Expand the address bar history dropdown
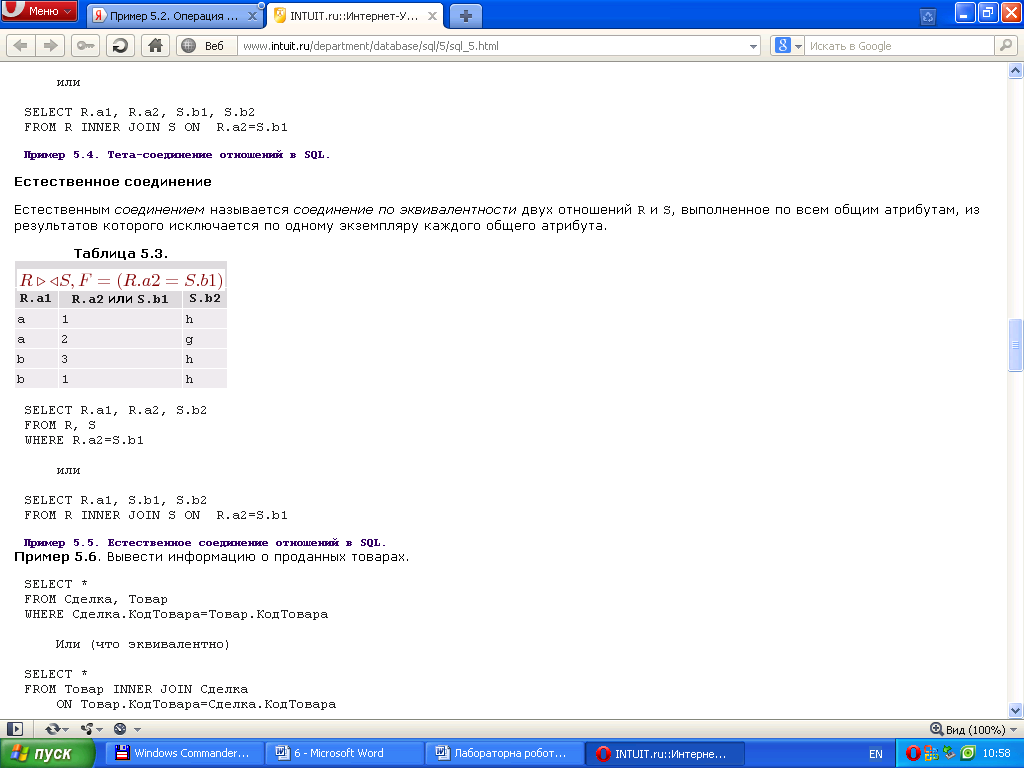1024x768 pixels. click(x=754, y=46)
